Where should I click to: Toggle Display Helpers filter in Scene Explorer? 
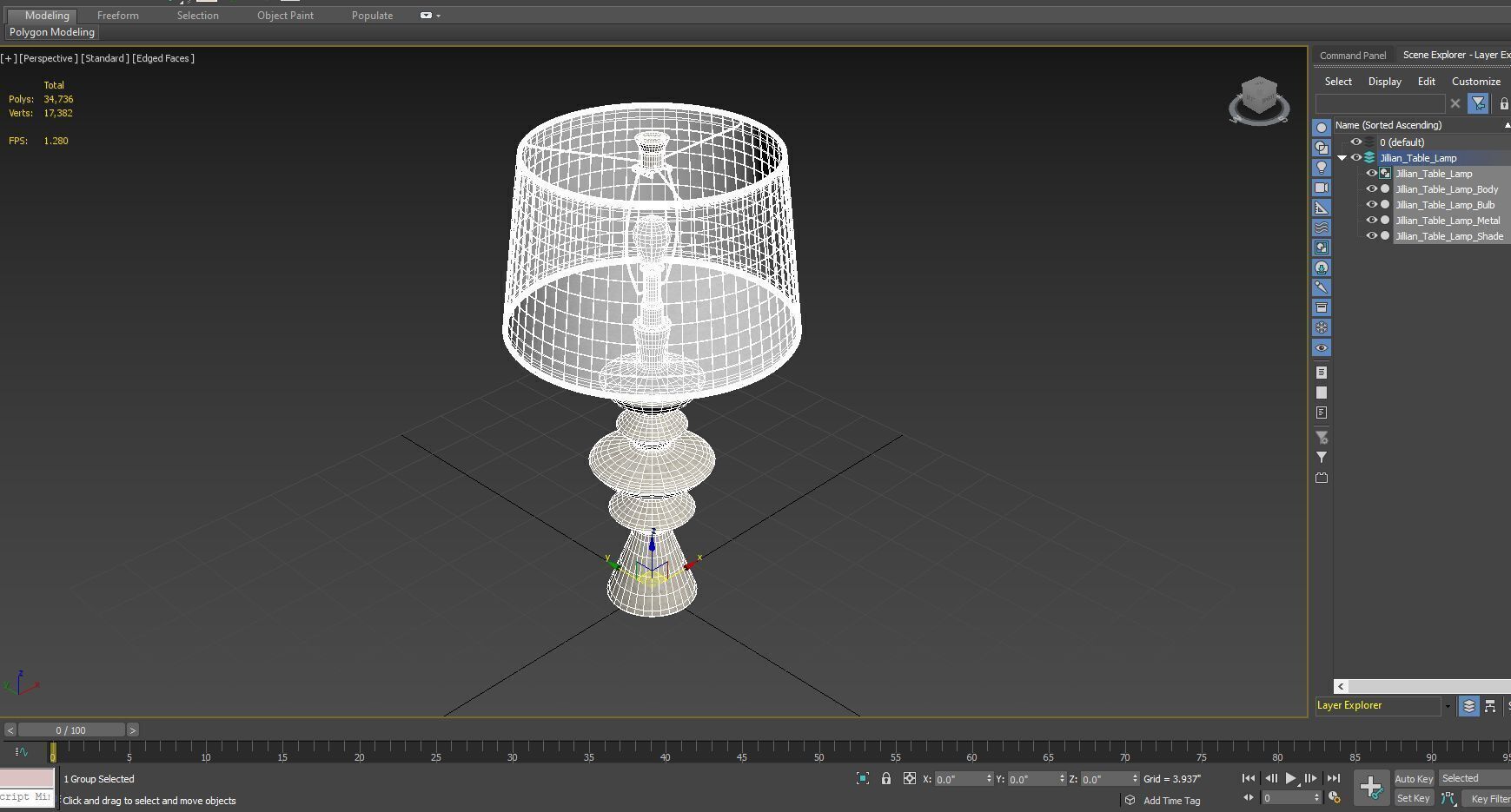click(x=1322, y=208)
